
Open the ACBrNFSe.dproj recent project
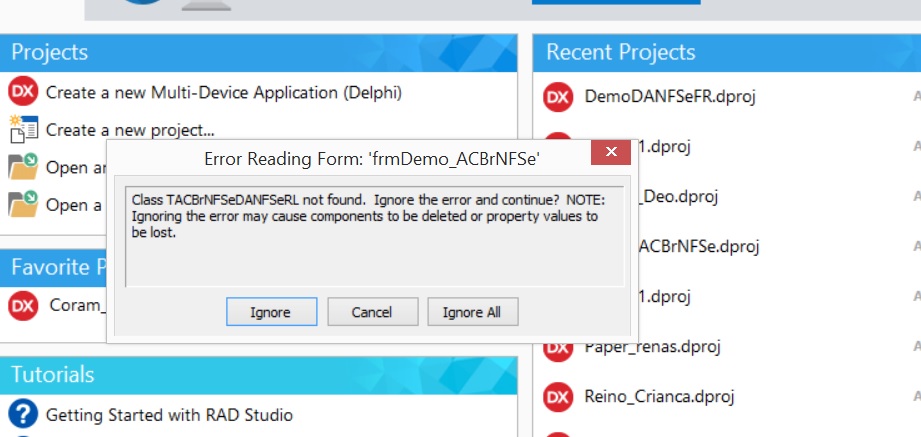[x=699, y=246]
